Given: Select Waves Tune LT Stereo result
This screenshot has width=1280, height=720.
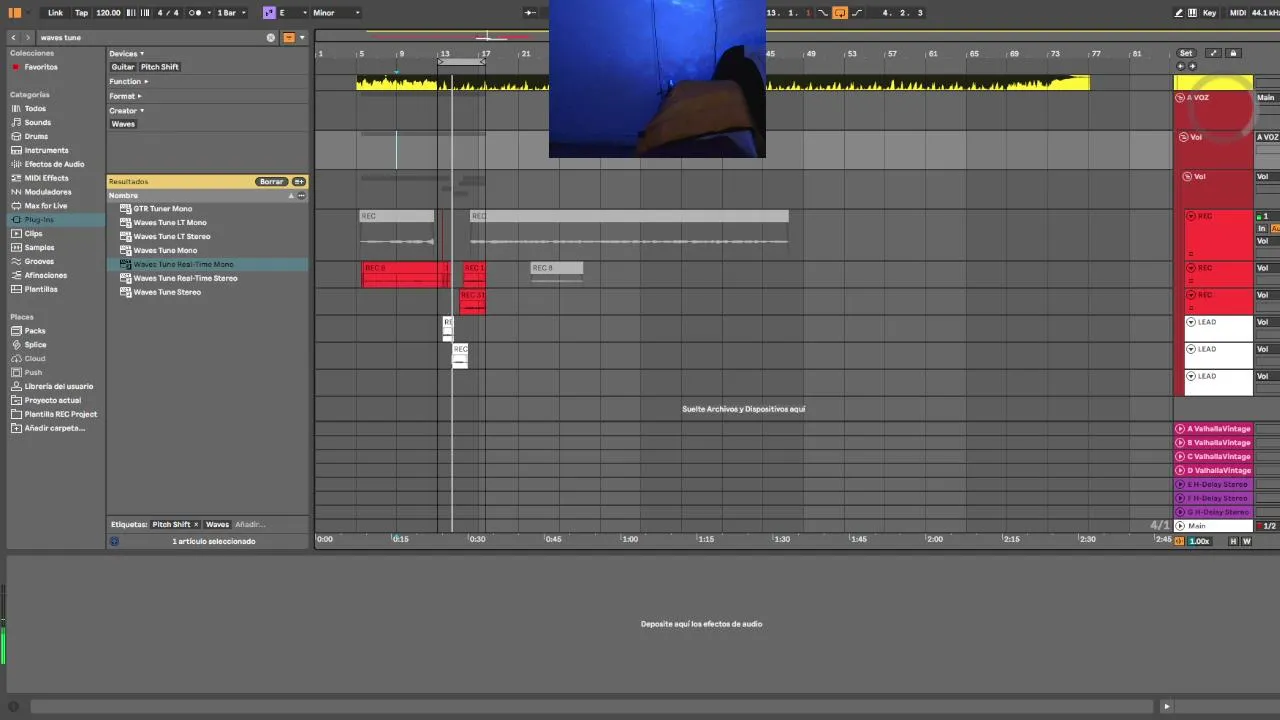Looking at the screenshot, I should coord(172,237).
